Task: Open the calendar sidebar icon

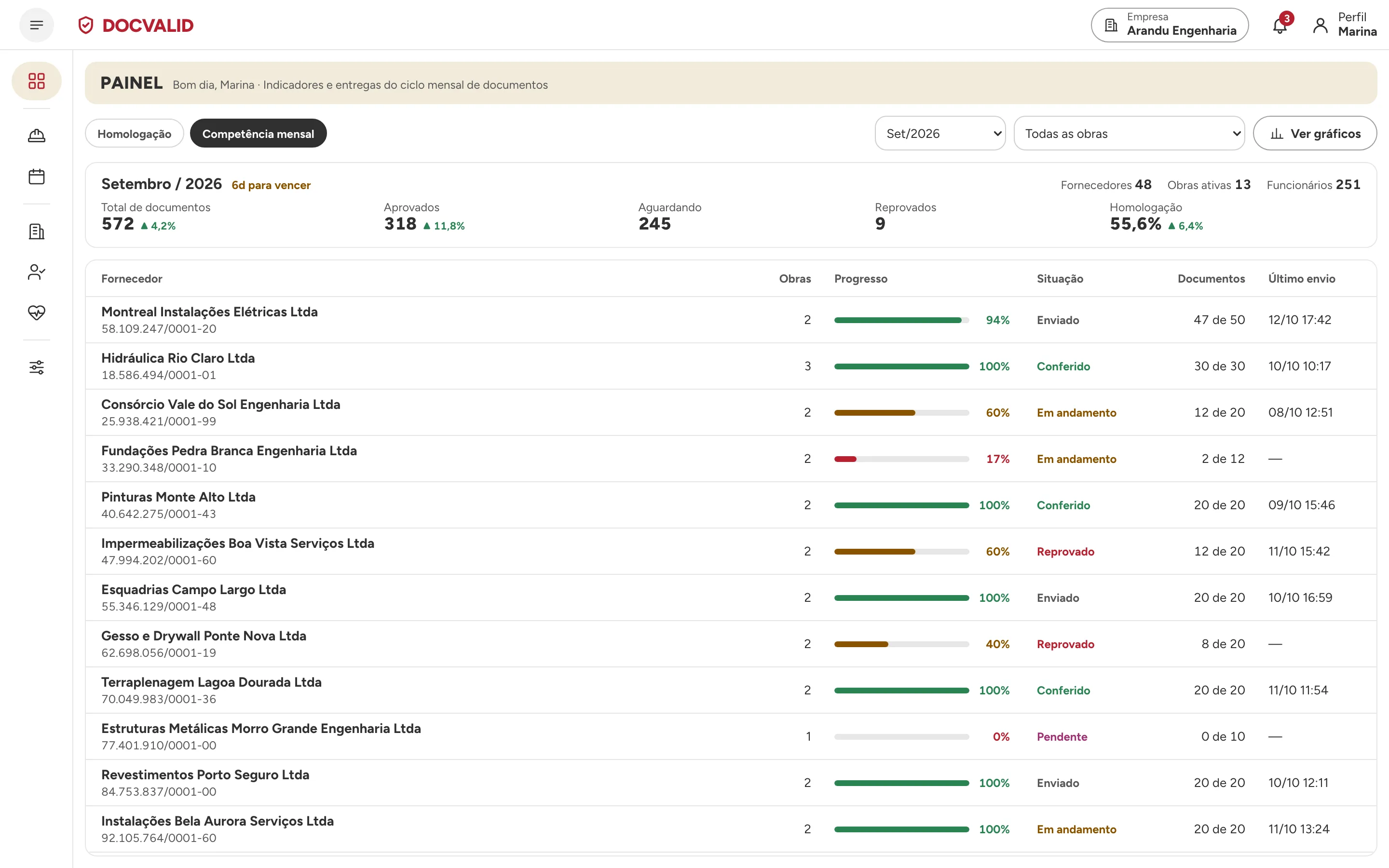Action: [37, 176]
